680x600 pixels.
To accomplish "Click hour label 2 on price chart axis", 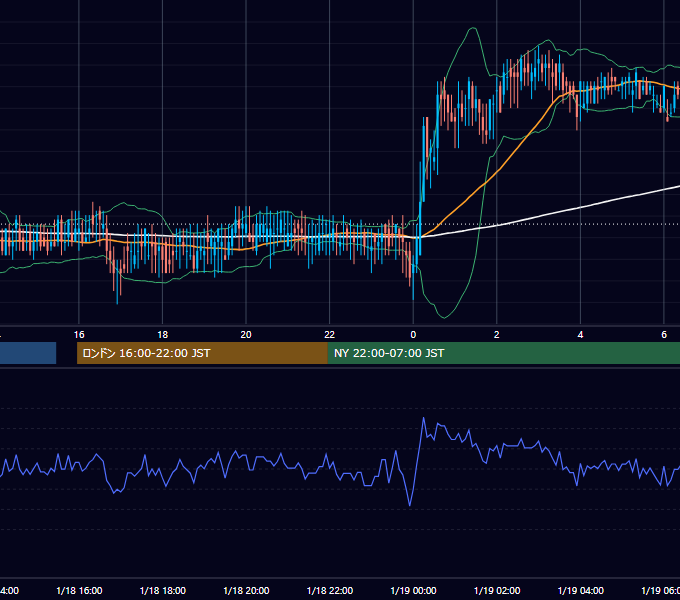I will click(x=497, y=334).
